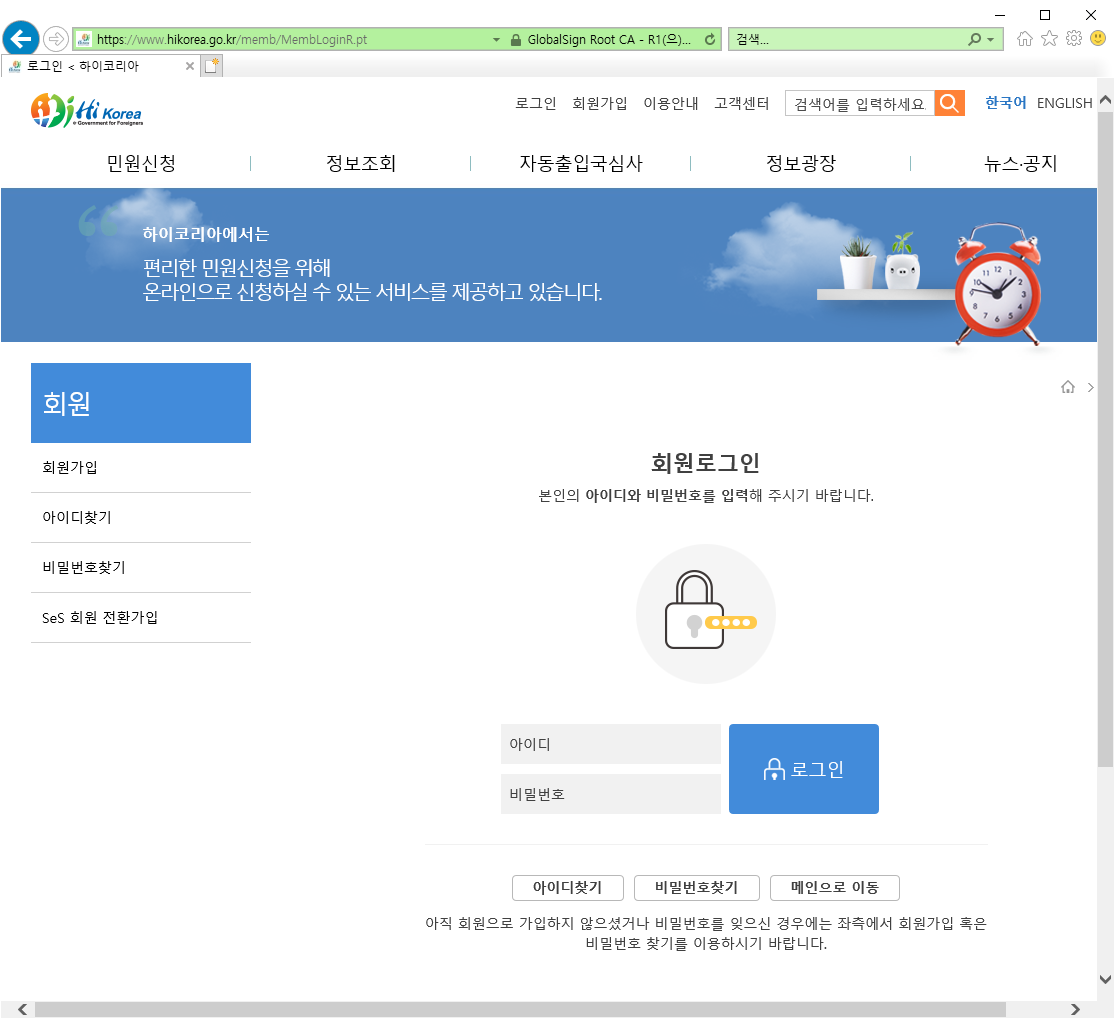Click the 아이디 input field
Screen dimensions: 1115x1019
click(x=611, y=745)
